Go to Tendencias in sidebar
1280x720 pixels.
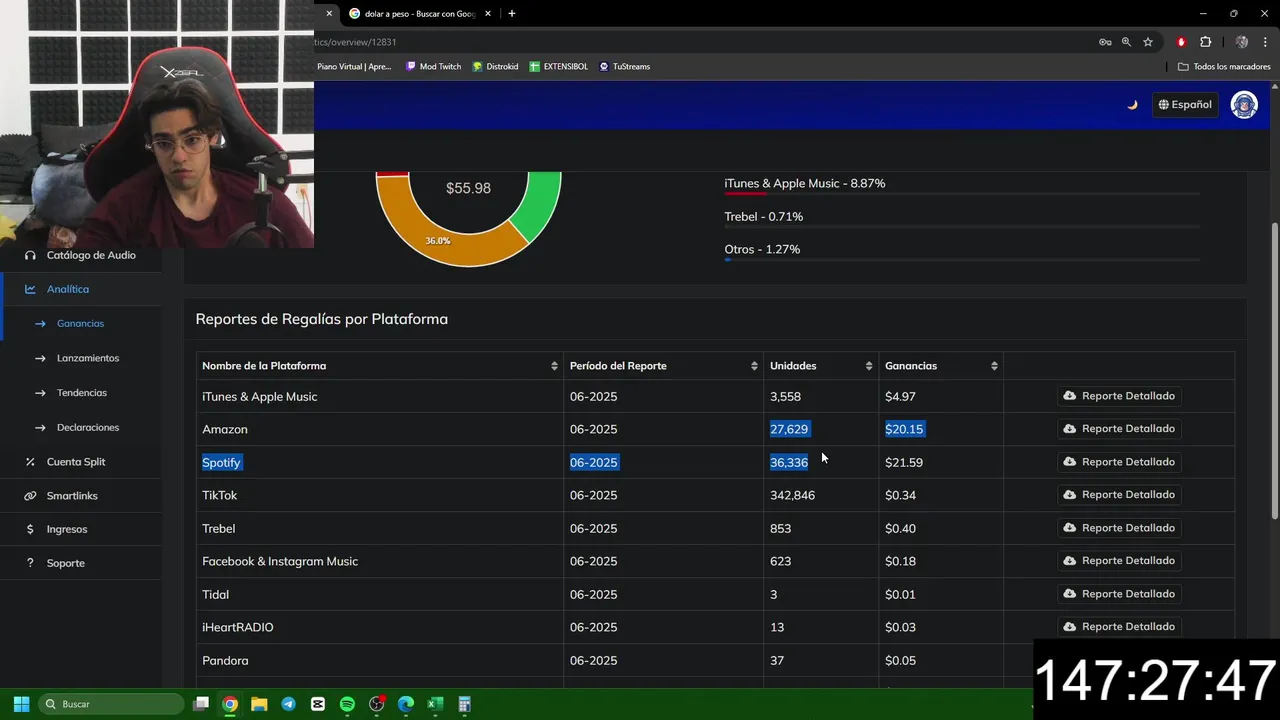pyautogui.click(x=82, y=393)
